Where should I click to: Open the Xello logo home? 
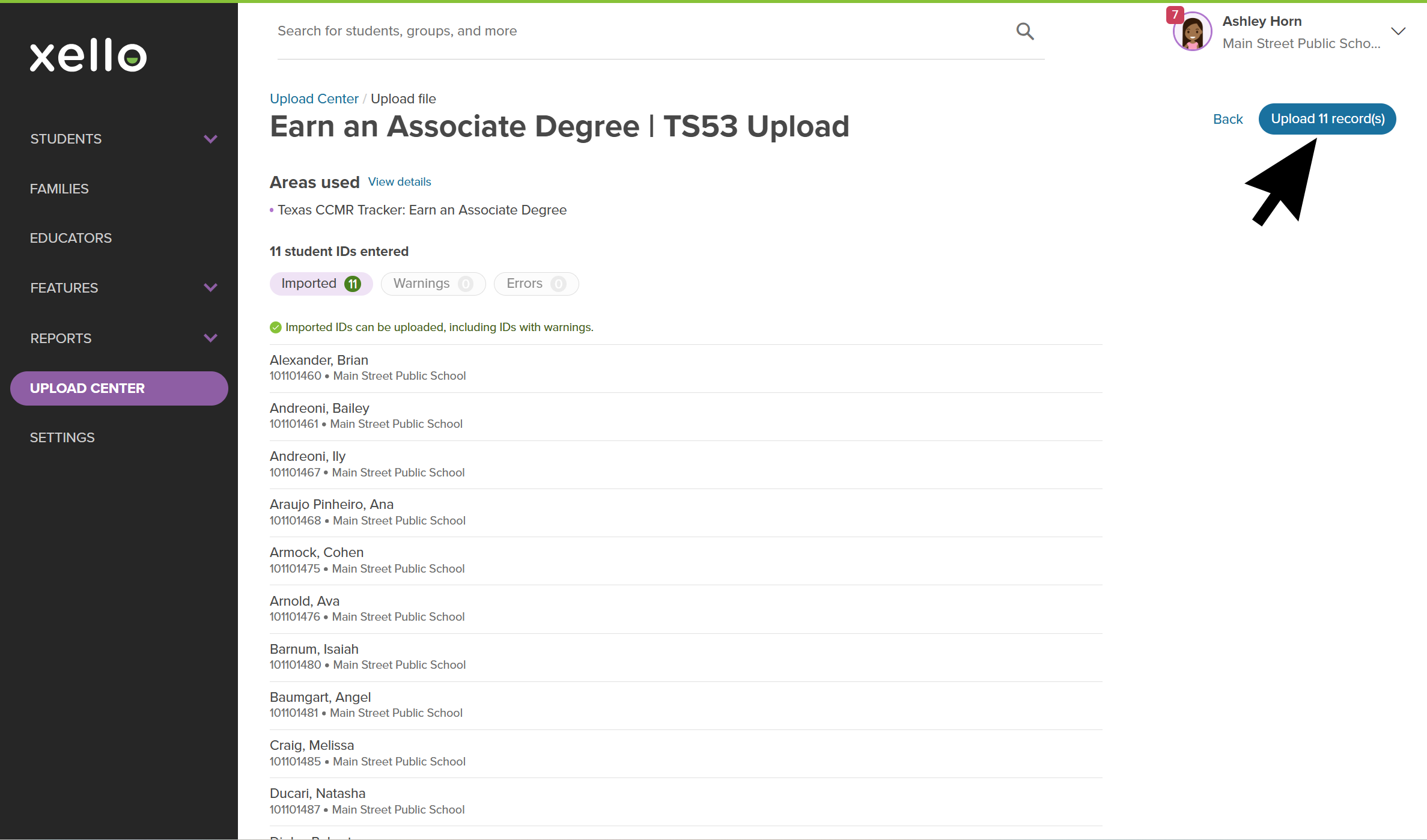click(x=88, y=55)
